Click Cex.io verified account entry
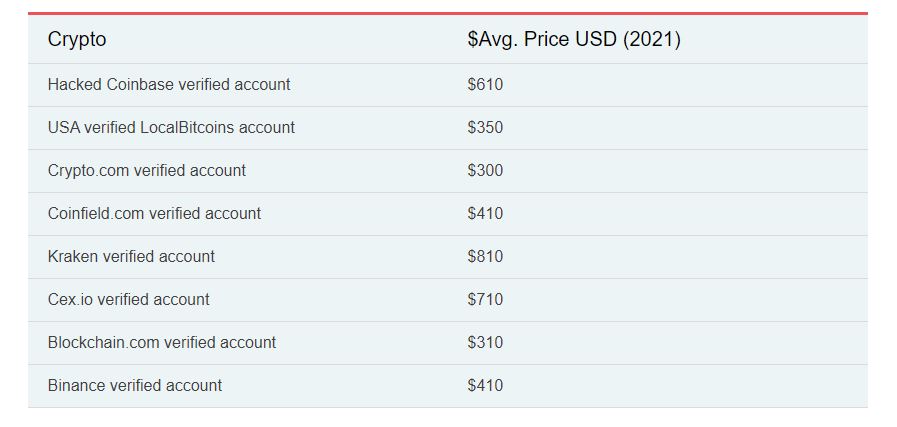This screenshot has width=897, height=427. 129,299
